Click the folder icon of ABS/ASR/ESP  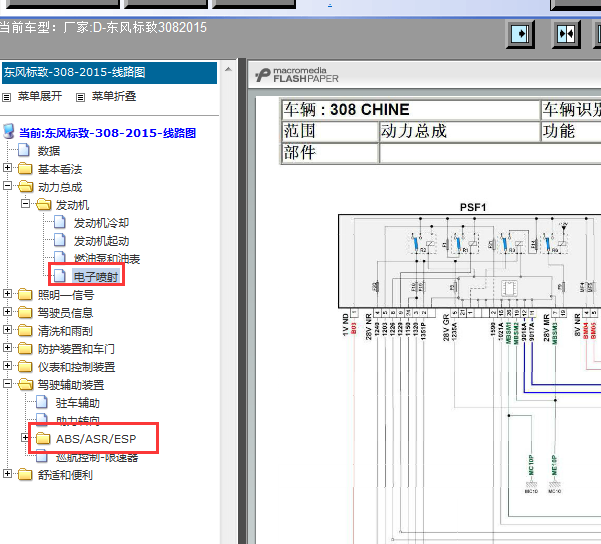(43, 438)
